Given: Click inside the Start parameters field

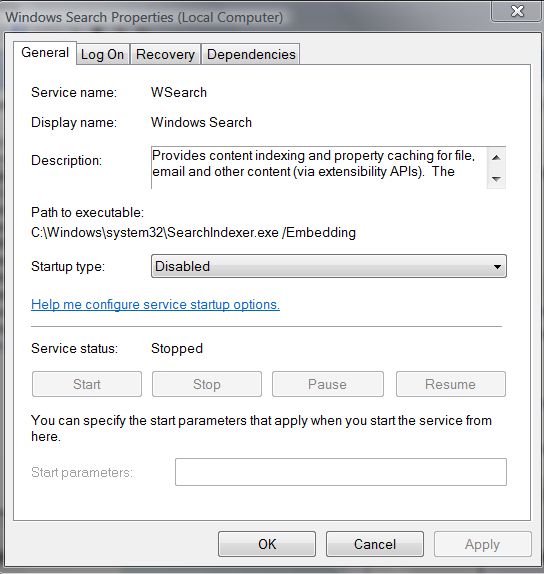Looking at the screenshot, I should click(x=341, y=472).
